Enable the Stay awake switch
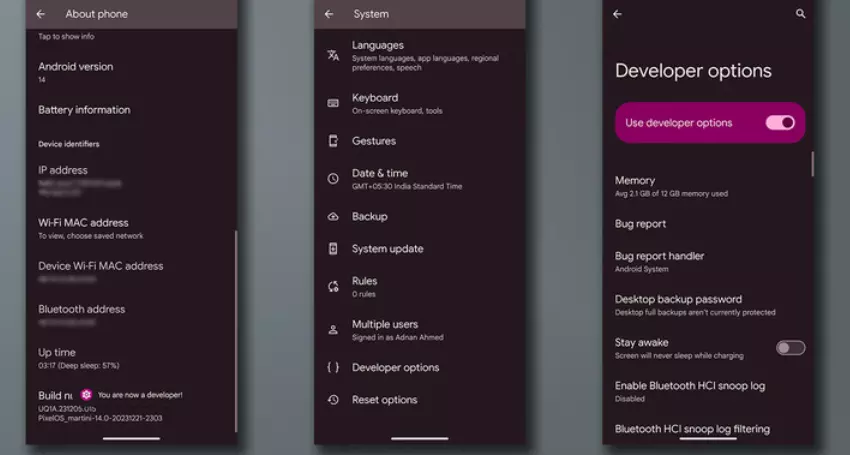This screenshot has height=455, width=850. 790,348
